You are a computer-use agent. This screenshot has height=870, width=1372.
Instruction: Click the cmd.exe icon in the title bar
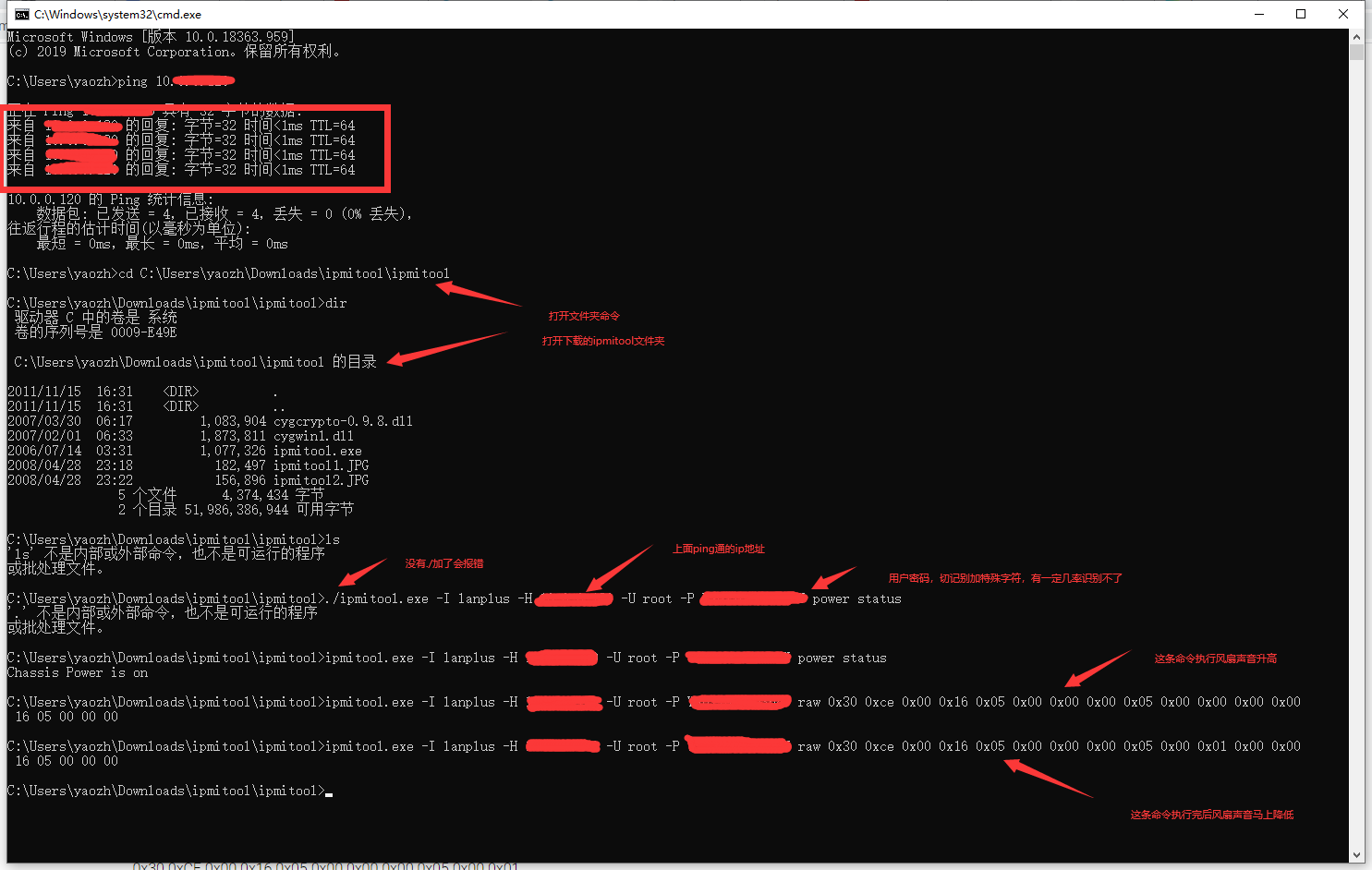[x=21, y=14]
